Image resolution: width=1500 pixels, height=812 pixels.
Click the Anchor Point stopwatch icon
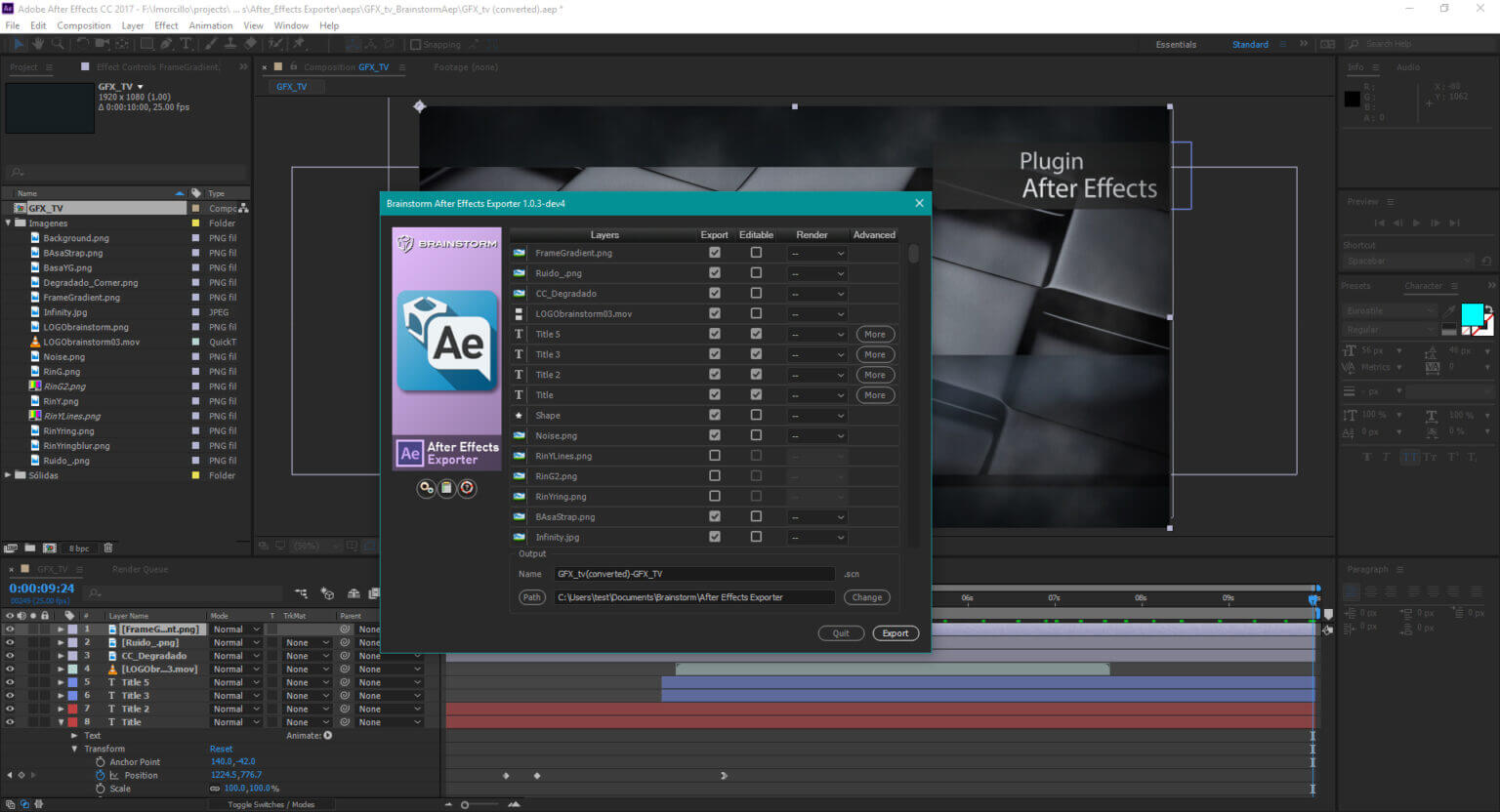(101, 762)
